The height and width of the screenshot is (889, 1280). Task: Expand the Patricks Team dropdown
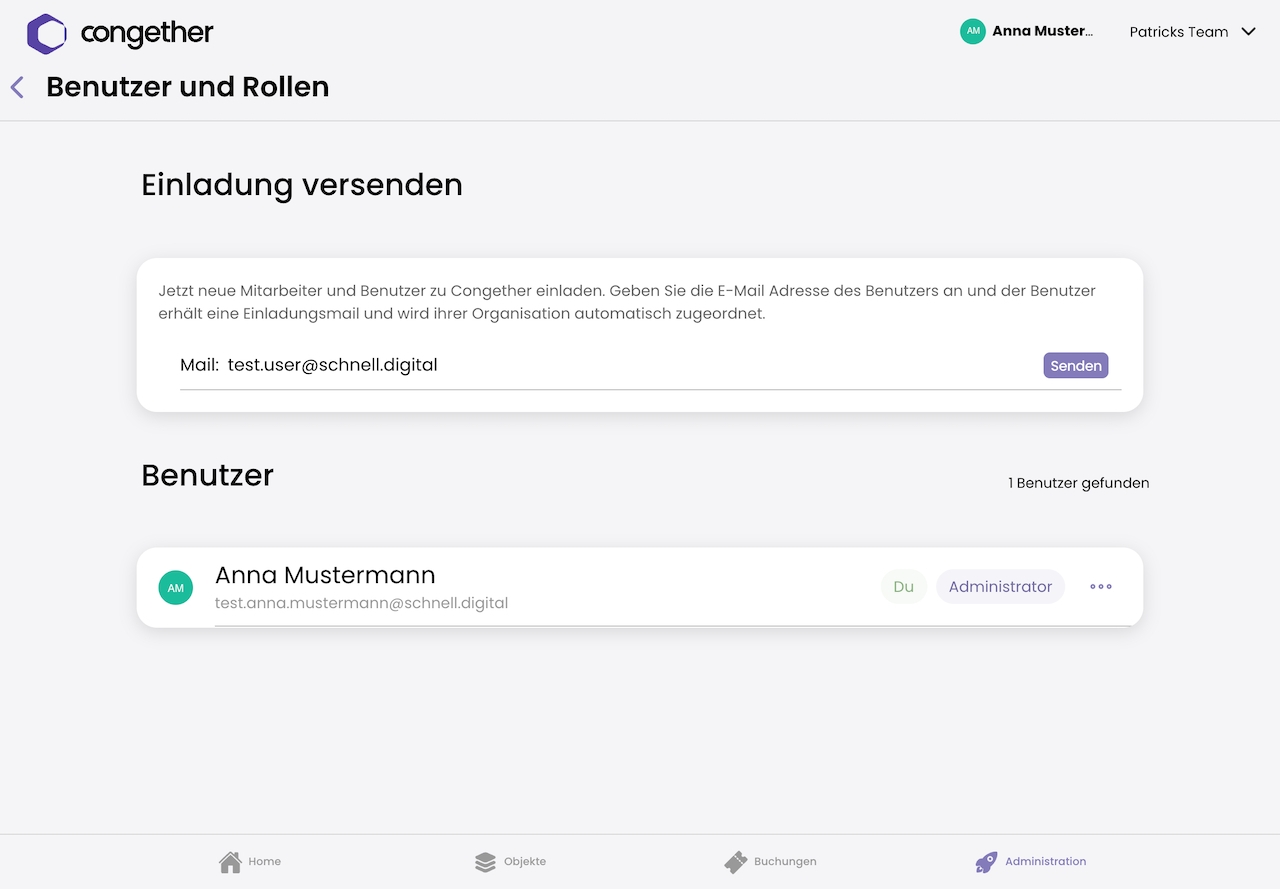1179,32
